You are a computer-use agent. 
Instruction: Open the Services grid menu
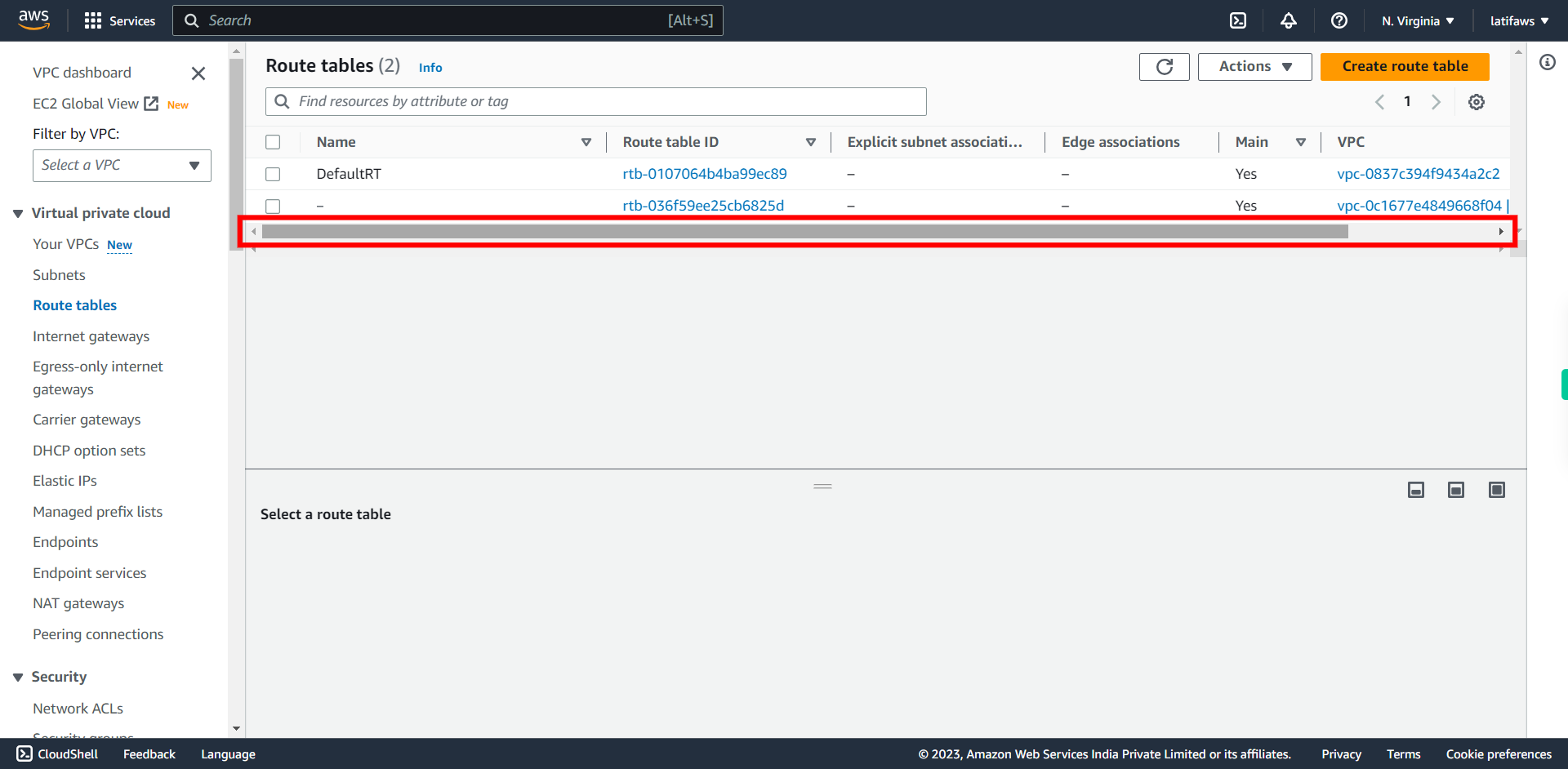click(x=119, y=20)
